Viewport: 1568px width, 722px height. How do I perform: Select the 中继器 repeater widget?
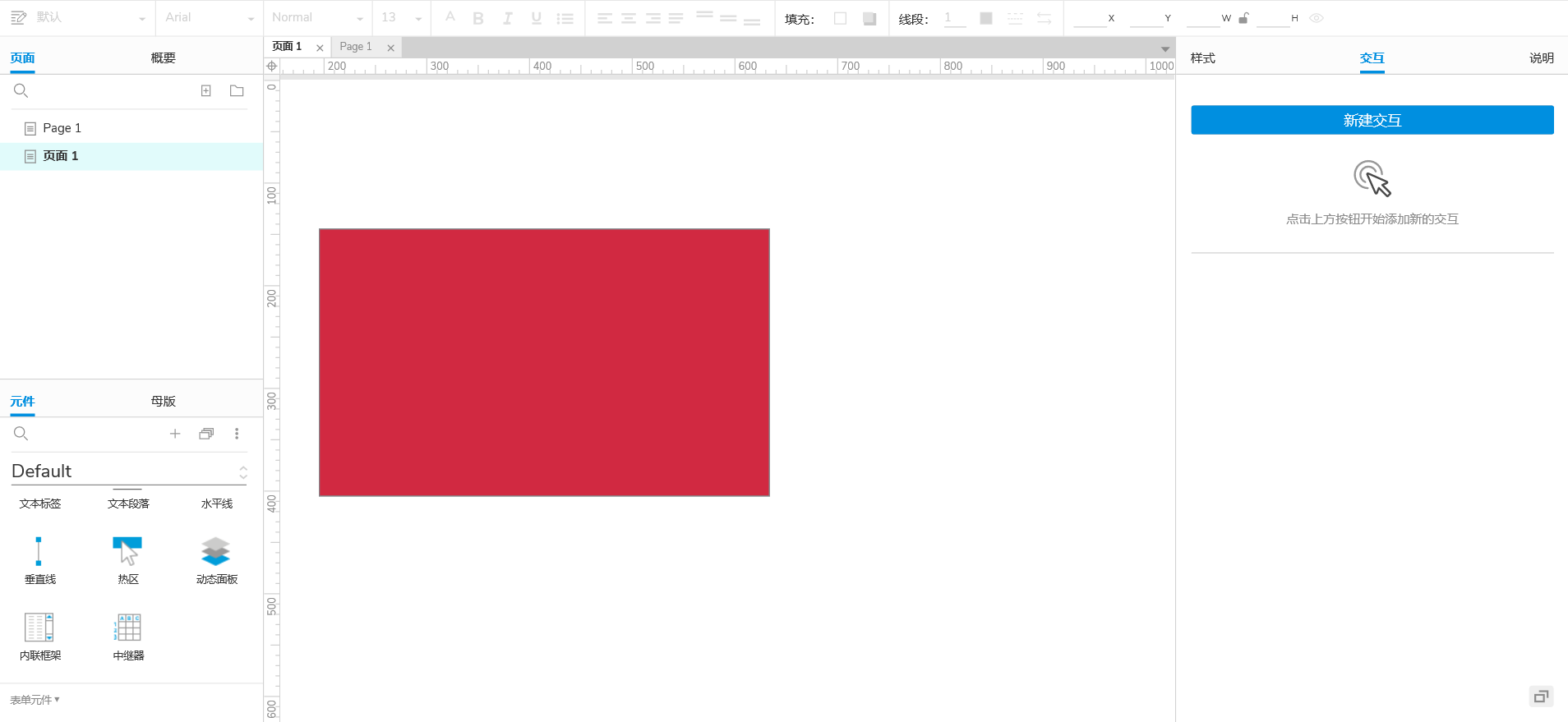pos(128,637)
